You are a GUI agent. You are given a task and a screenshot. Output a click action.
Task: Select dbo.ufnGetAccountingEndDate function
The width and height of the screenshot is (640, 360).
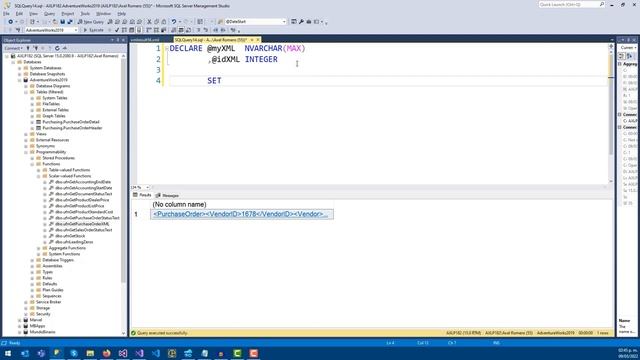point(83,182)
